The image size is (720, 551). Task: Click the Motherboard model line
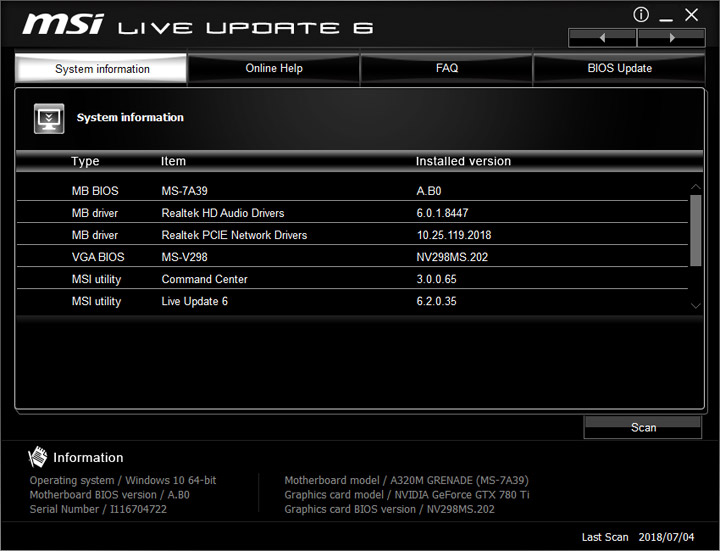[406, 480]
